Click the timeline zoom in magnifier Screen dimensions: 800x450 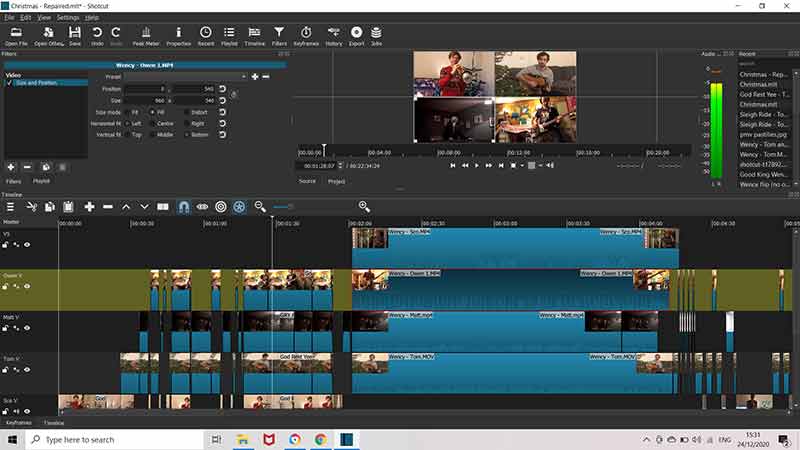point(364,206)
